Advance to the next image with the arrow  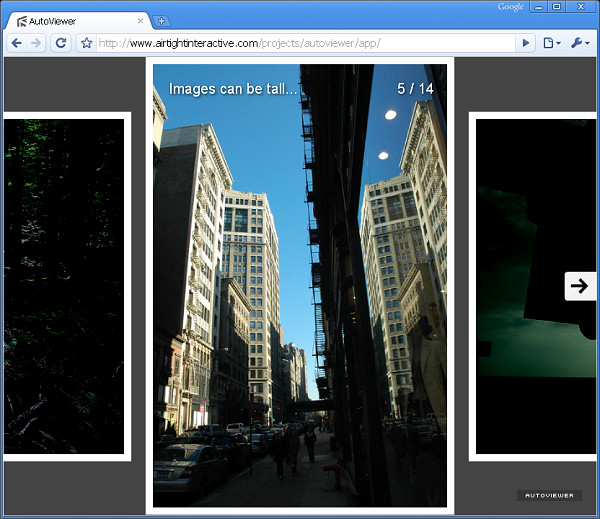579,286
